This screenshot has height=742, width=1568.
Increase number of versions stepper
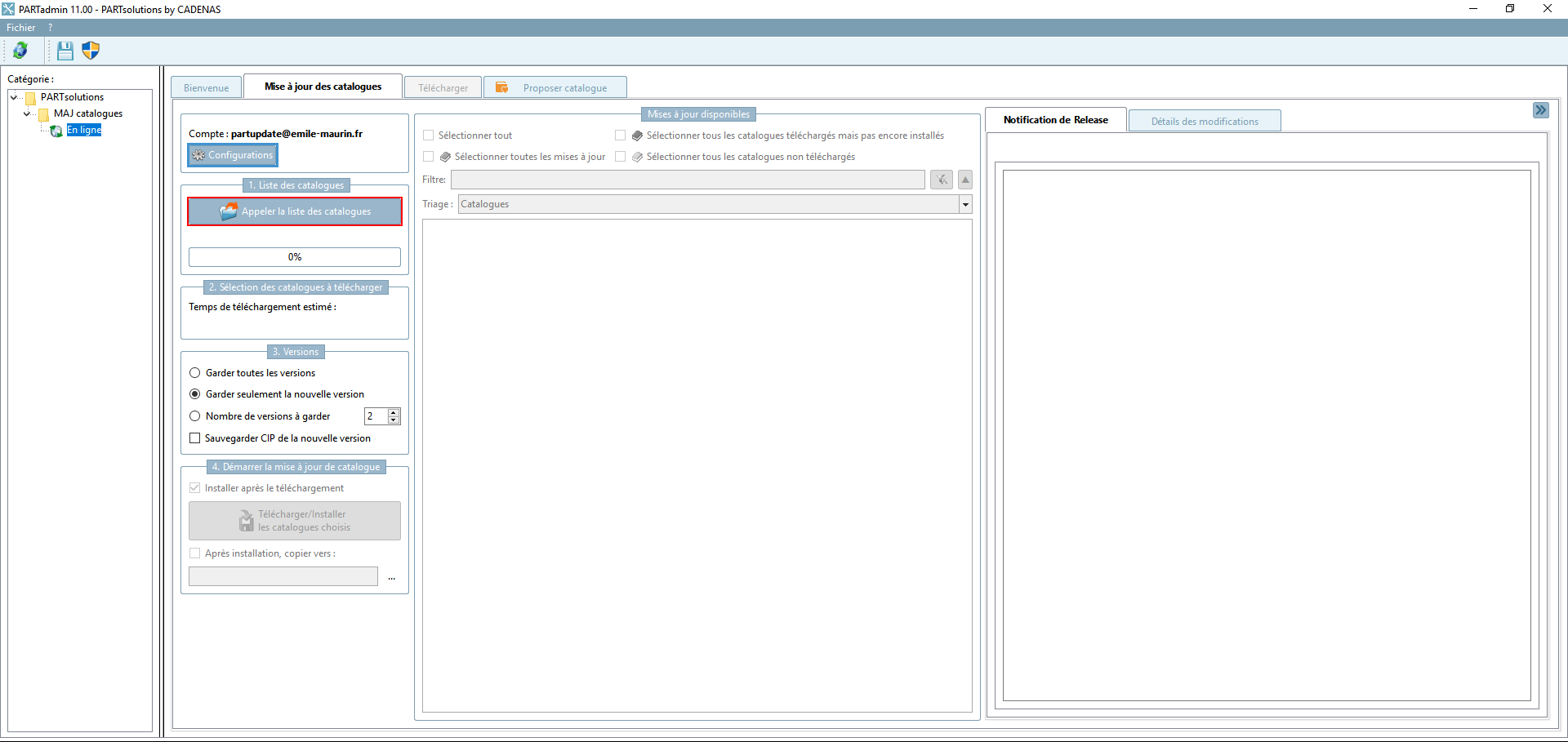click(x=394, y=412)
